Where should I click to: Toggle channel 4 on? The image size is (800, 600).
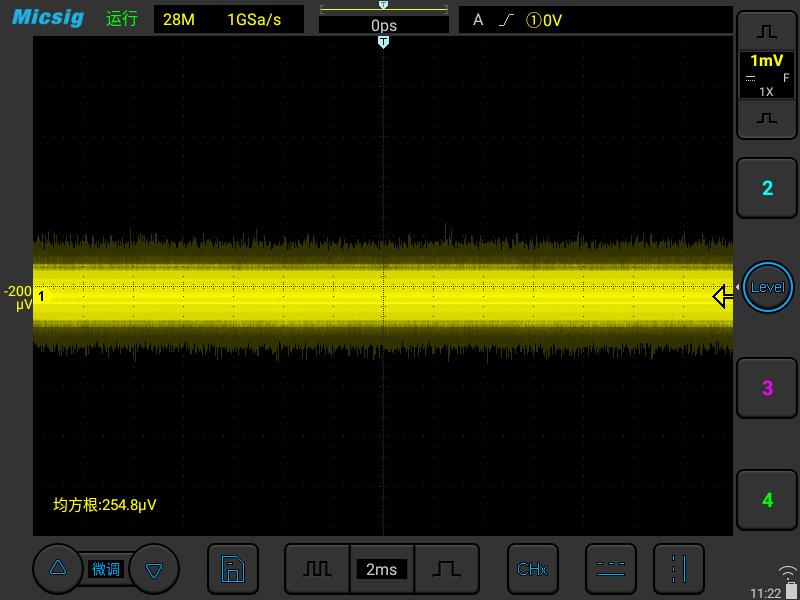point(767,500)
